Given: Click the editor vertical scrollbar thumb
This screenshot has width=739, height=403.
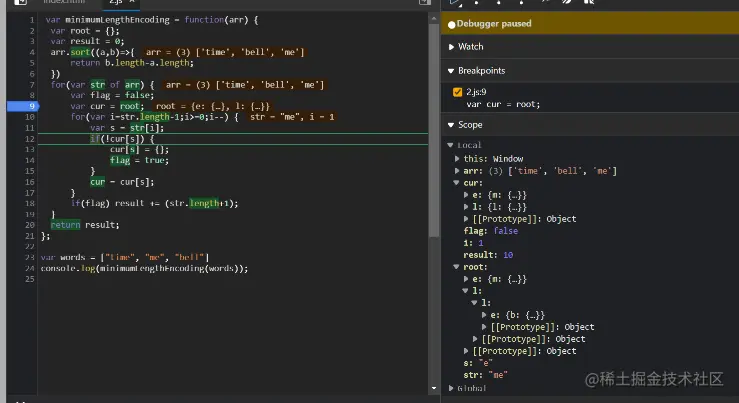Looking at the screenshot, I should tap(434, 130).
